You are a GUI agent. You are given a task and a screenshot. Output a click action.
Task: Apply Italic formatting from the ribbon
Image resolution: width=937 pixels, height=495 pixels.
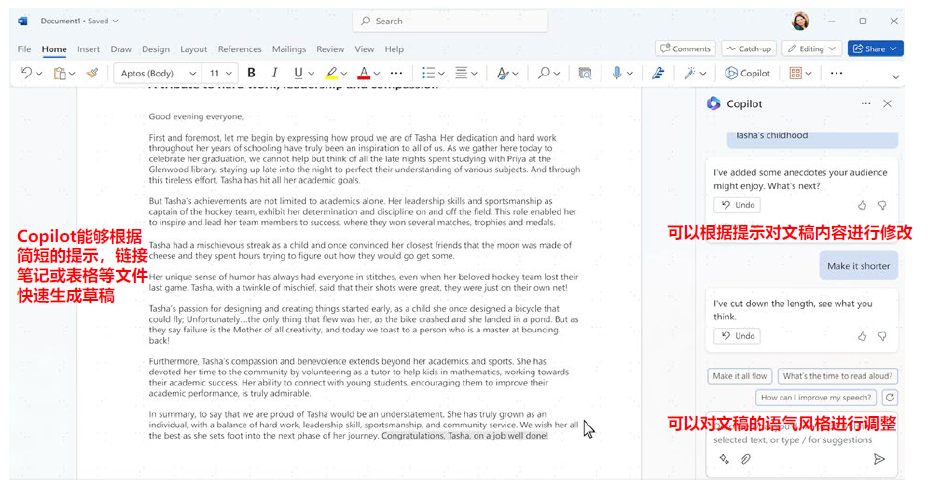(x=274, y=73)
